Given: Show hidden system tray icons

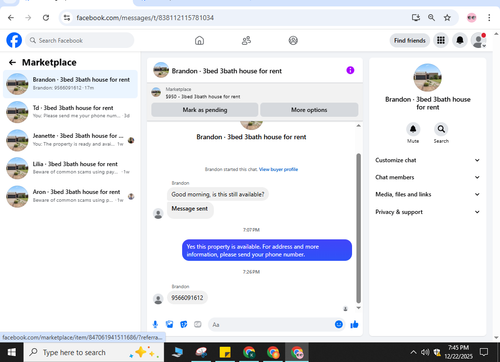Looking at the screenshot, I should pyautogui.click(x=413, y=352).
